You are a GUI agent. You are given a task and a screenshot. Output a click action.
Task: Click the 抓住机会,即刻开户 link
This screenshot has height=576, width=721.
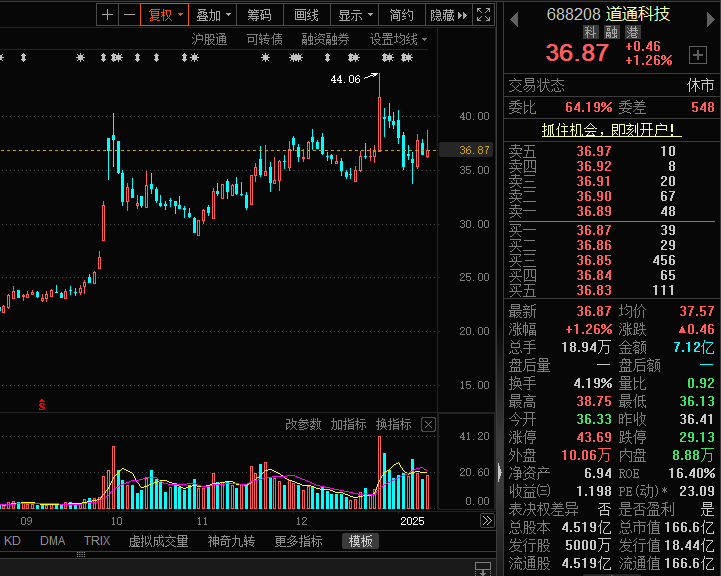(611, 130)
